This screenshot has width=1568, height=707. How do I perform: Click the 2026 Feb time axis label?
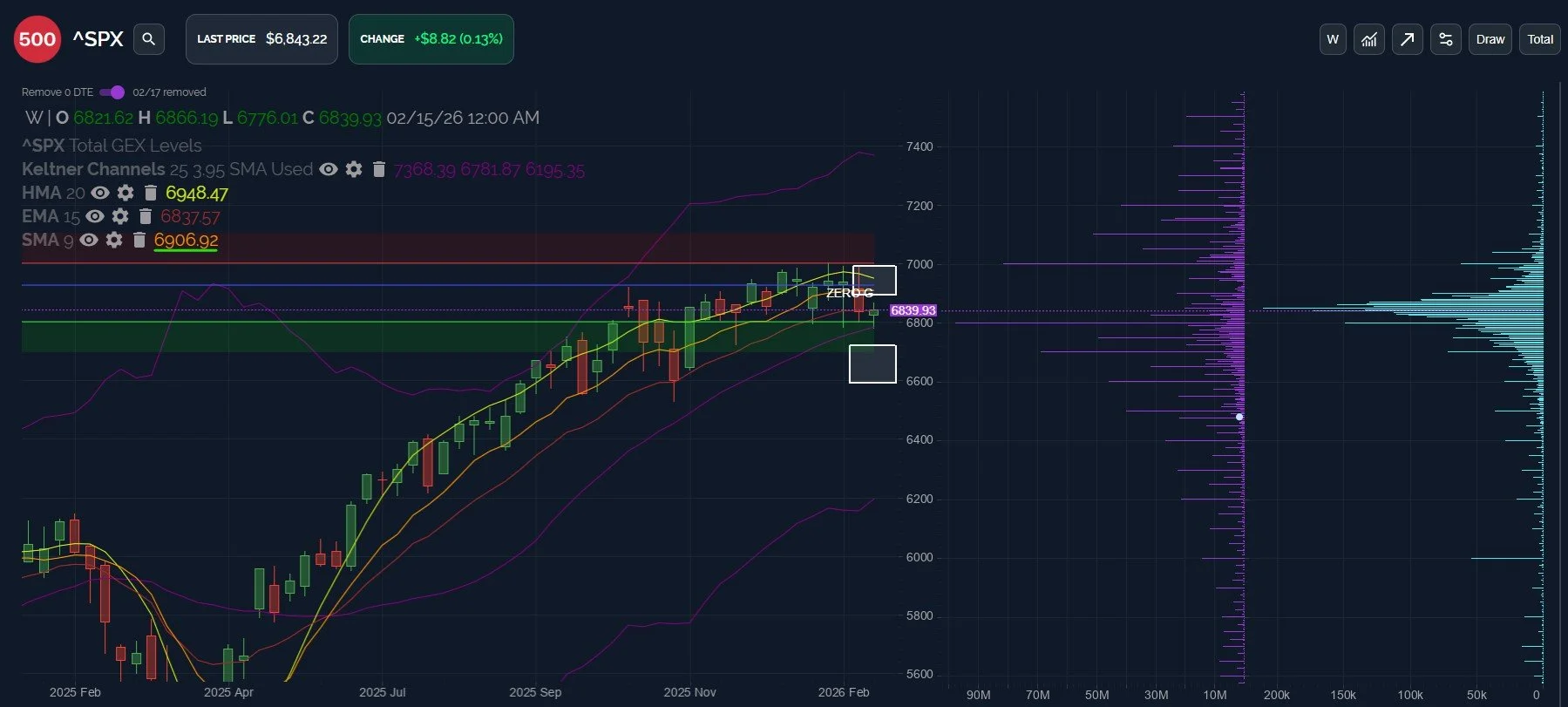click(843, 692)
